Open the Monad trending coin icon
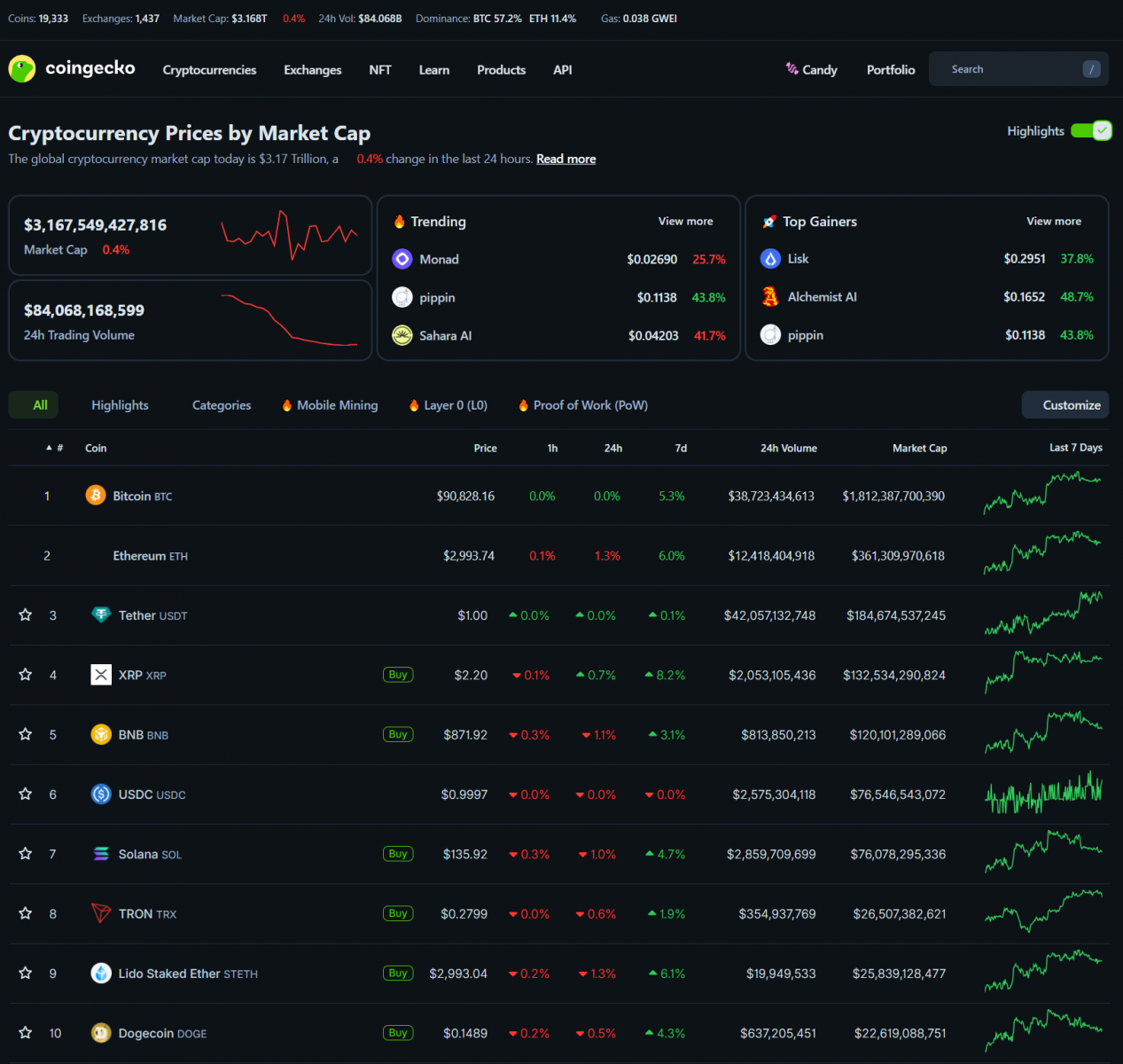The width and height of the screenshot is (1123, 1064). click(402, 259)
